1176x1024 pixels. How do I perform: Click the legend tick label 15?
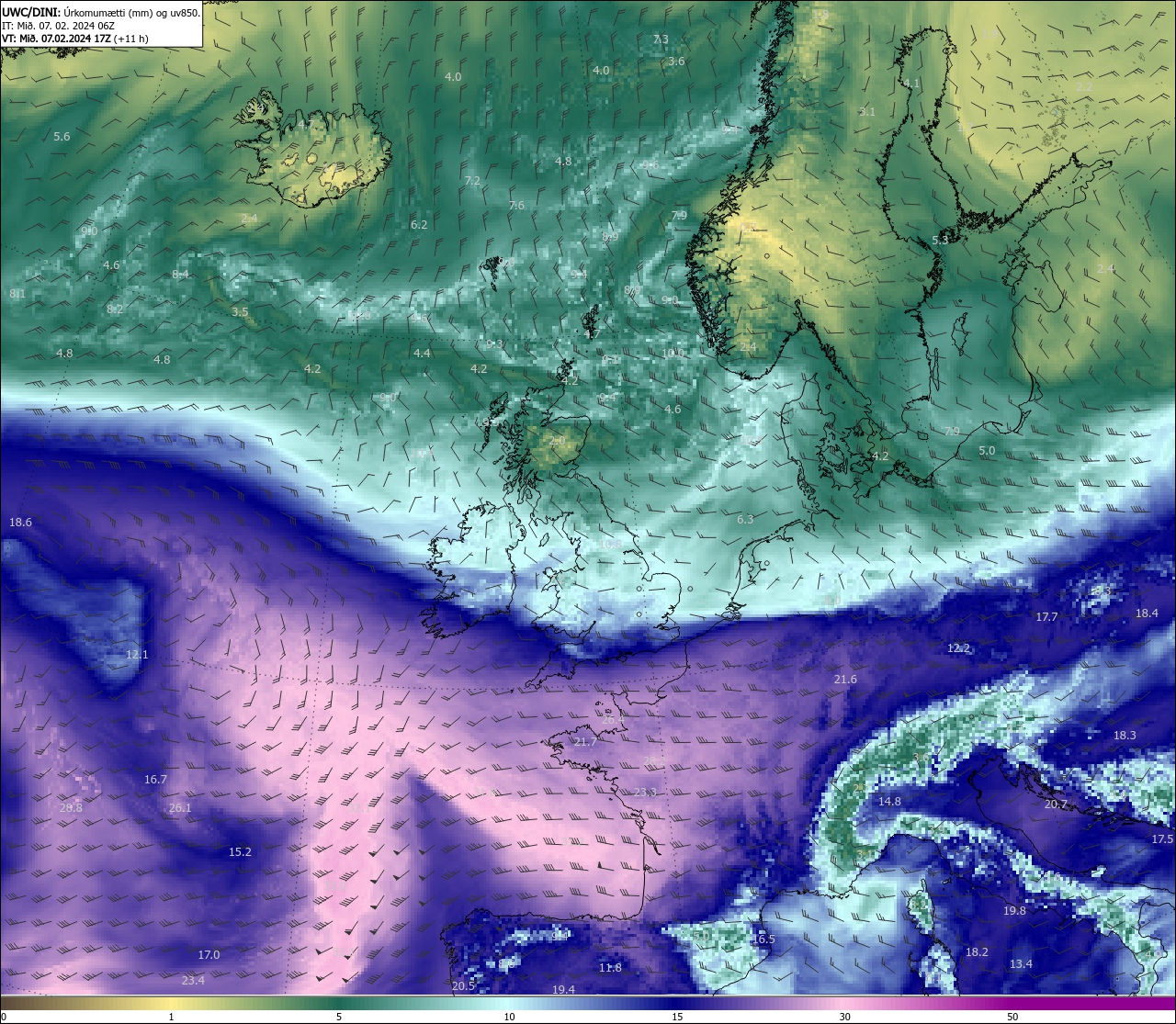677,1017
